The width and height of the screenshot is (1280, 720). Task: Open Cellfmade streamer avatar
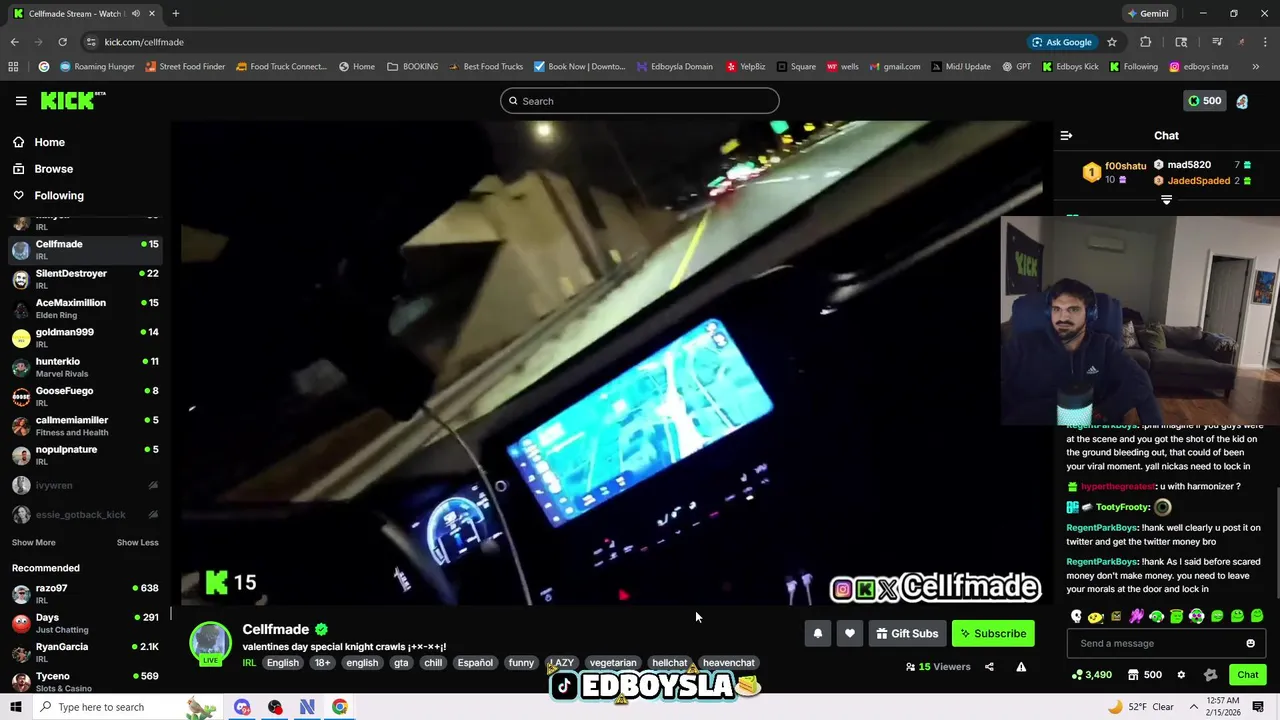coord(211,642)
